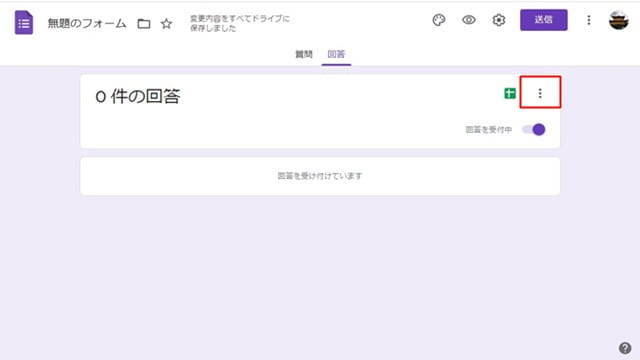Click the saved-to-Drive status text
Screen dimensions: 640x360
pyautogui.click(x=240, y=23)
